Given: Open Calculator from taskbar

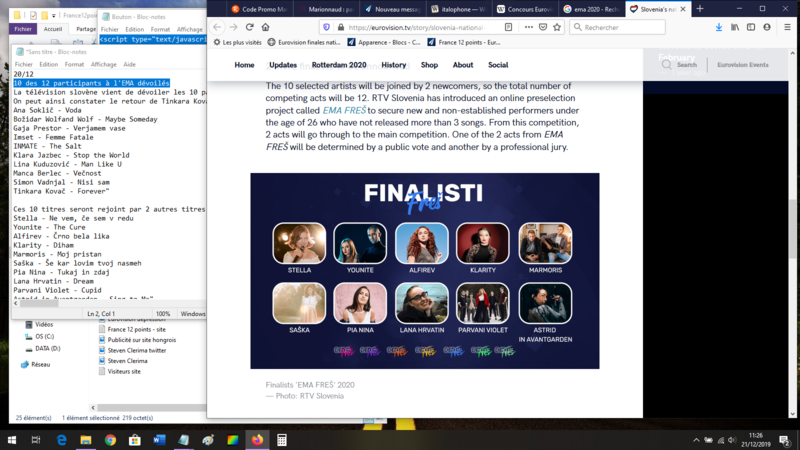Looking at the screenshot, I should (282, 440).
